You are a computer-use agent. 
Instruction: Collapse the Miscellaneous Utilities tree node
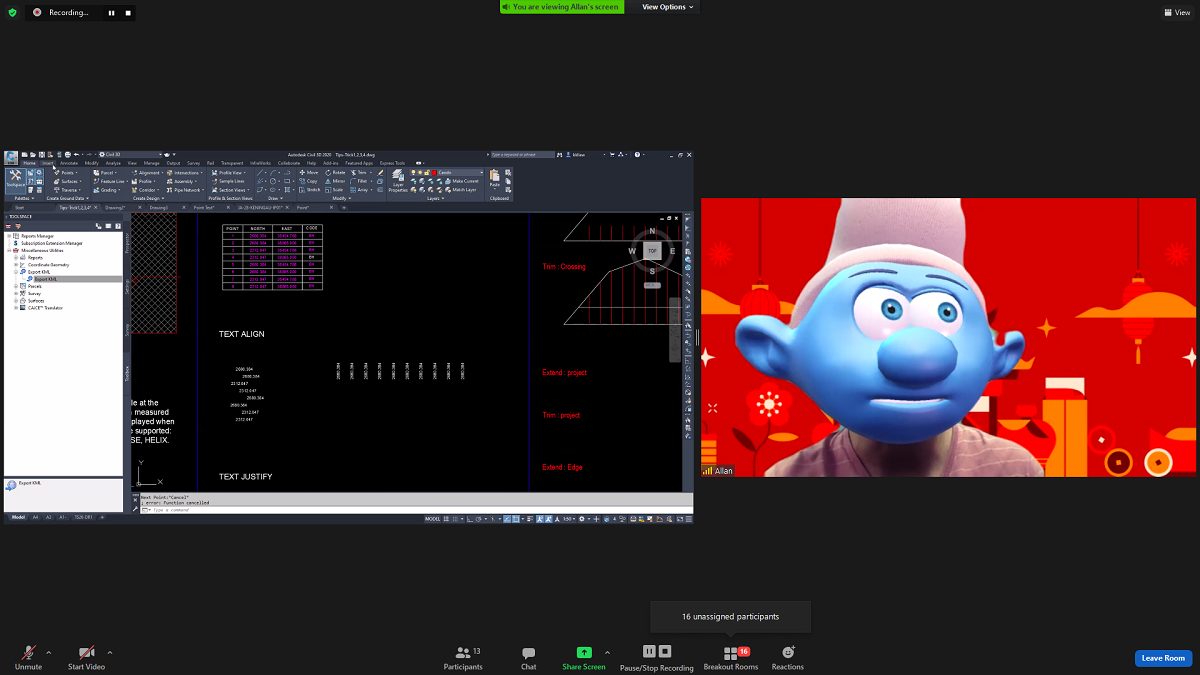(x=9, y=250)
